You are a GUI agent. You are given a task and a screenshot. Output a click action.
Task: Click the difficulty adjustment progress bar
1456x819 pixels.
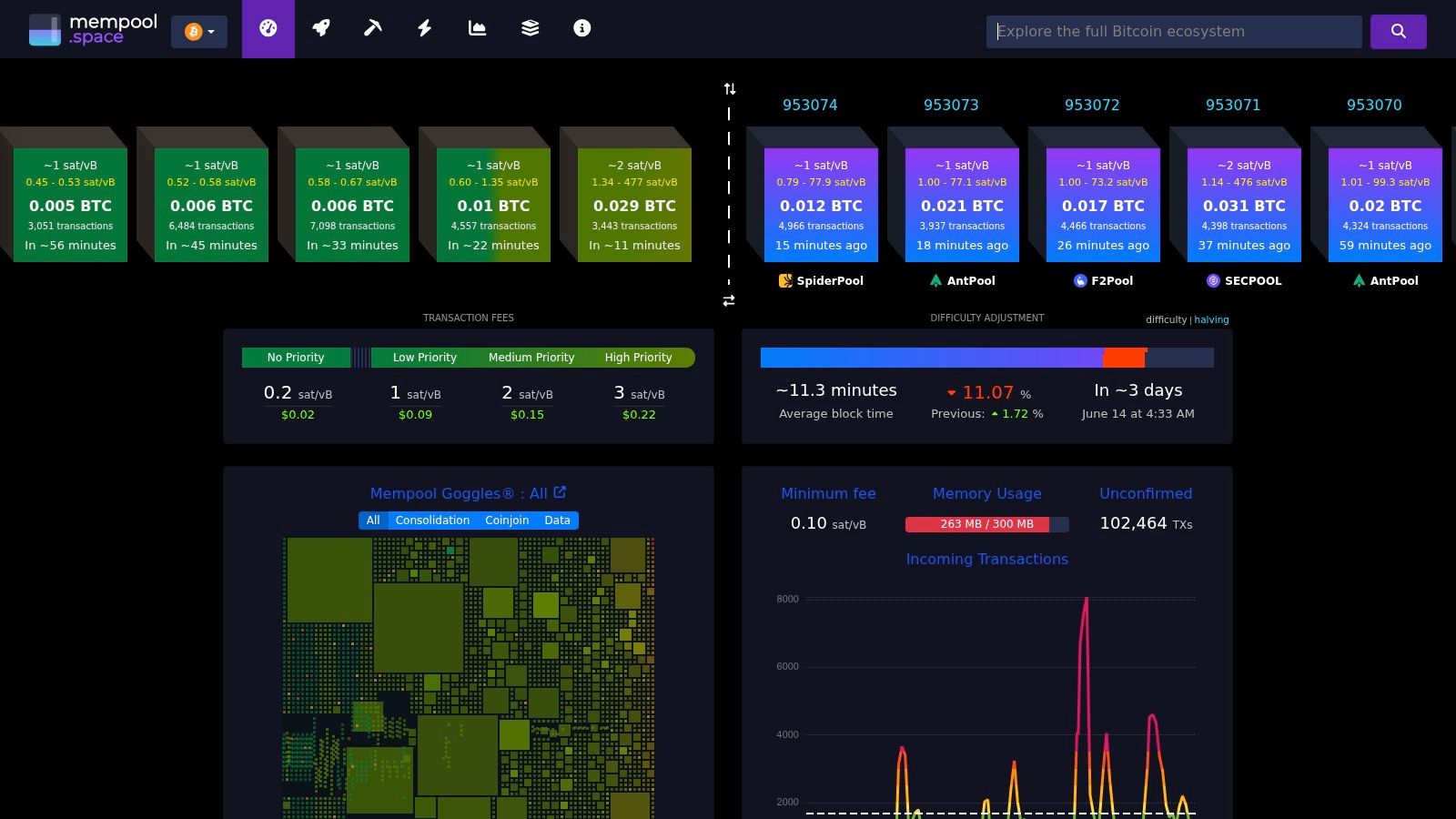point(987,358)
